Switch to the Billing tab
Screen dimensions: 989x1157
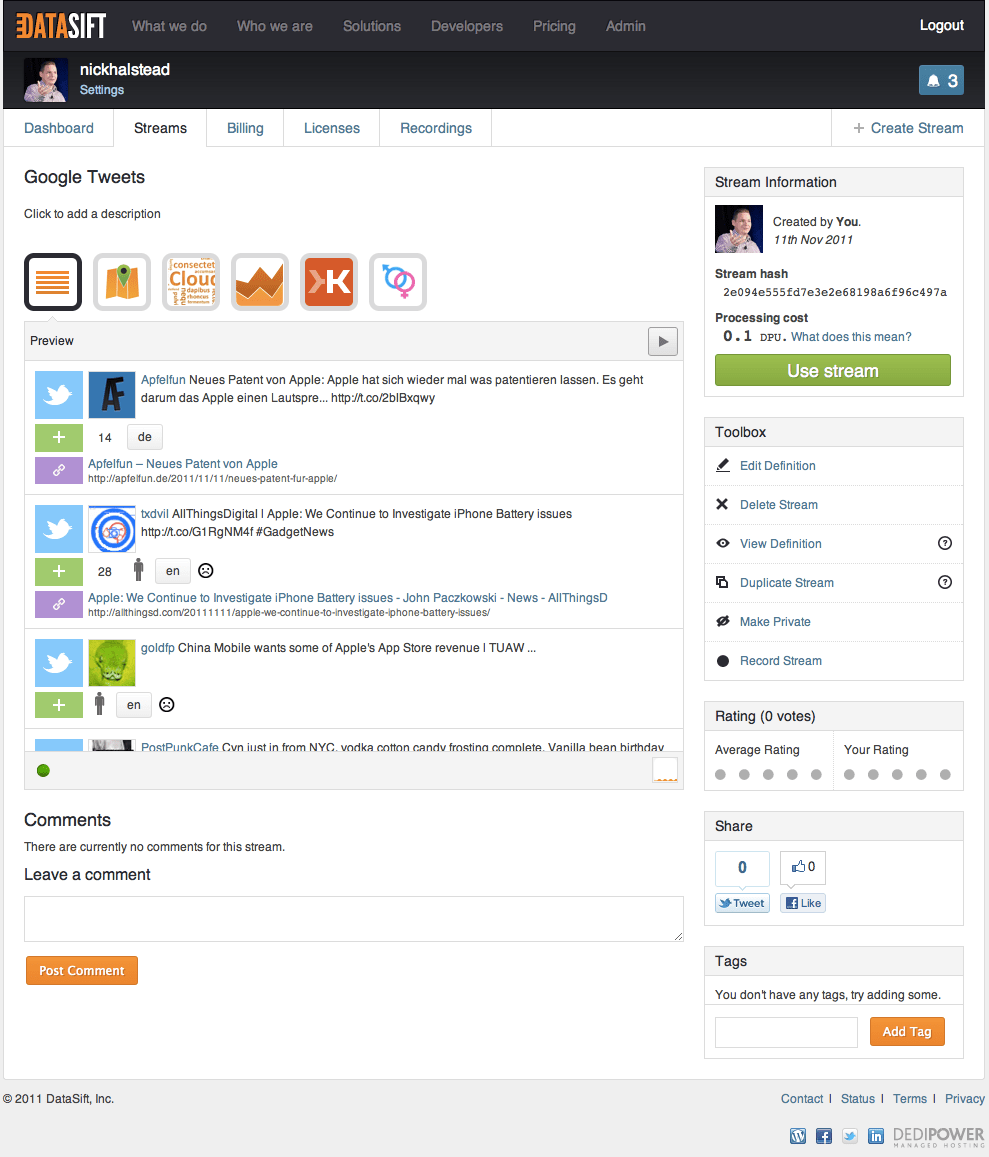tap(245, 128)
